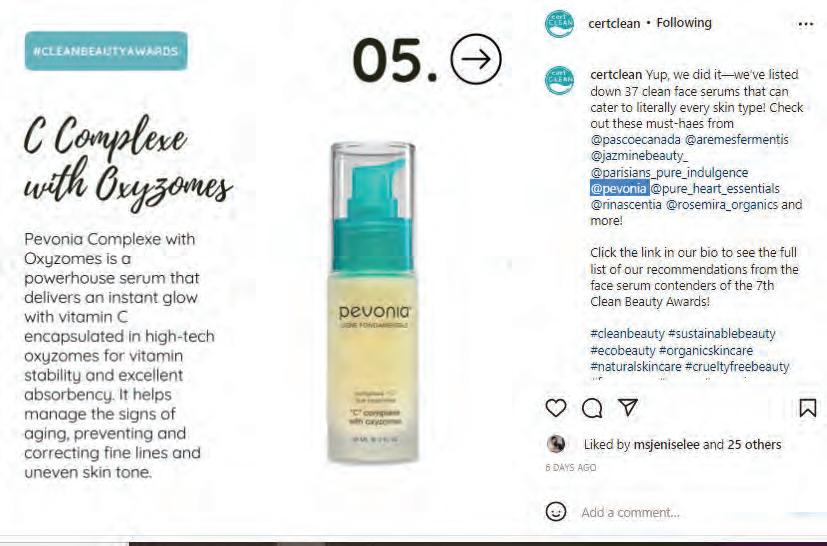Show the list of 25 others who liked
This screenshot has width=827, height=546.
point(754,445)
